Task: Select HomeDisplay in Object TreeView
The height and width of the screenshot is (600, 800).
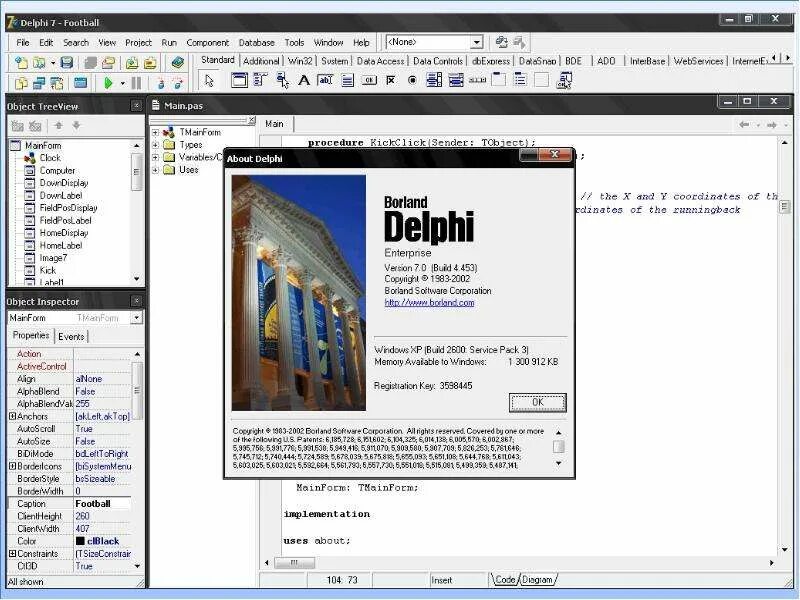Action: [64, 233]
